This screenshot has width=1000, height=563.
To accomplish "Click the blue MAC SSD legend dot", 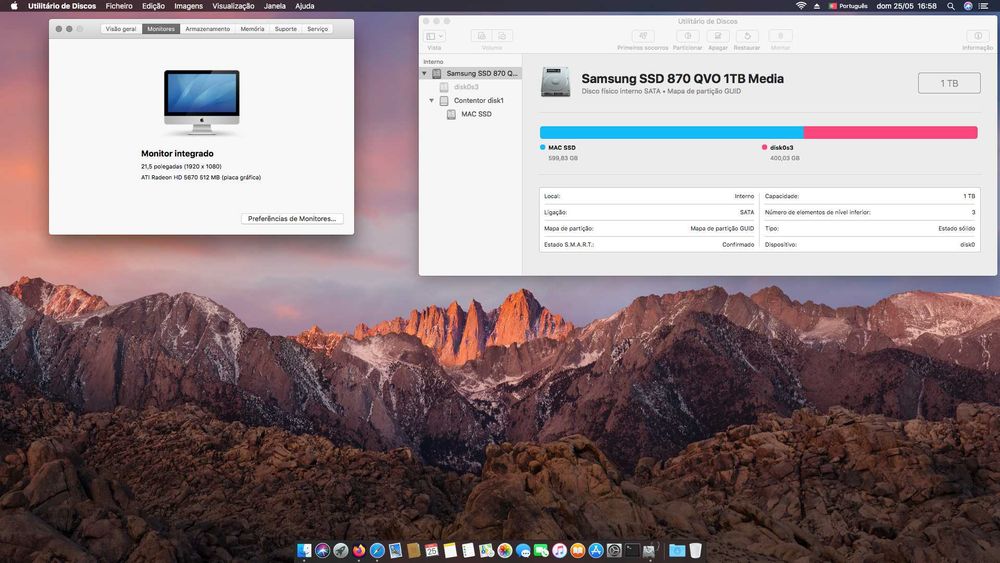I will pyautogui.click(x=543, y=147).
